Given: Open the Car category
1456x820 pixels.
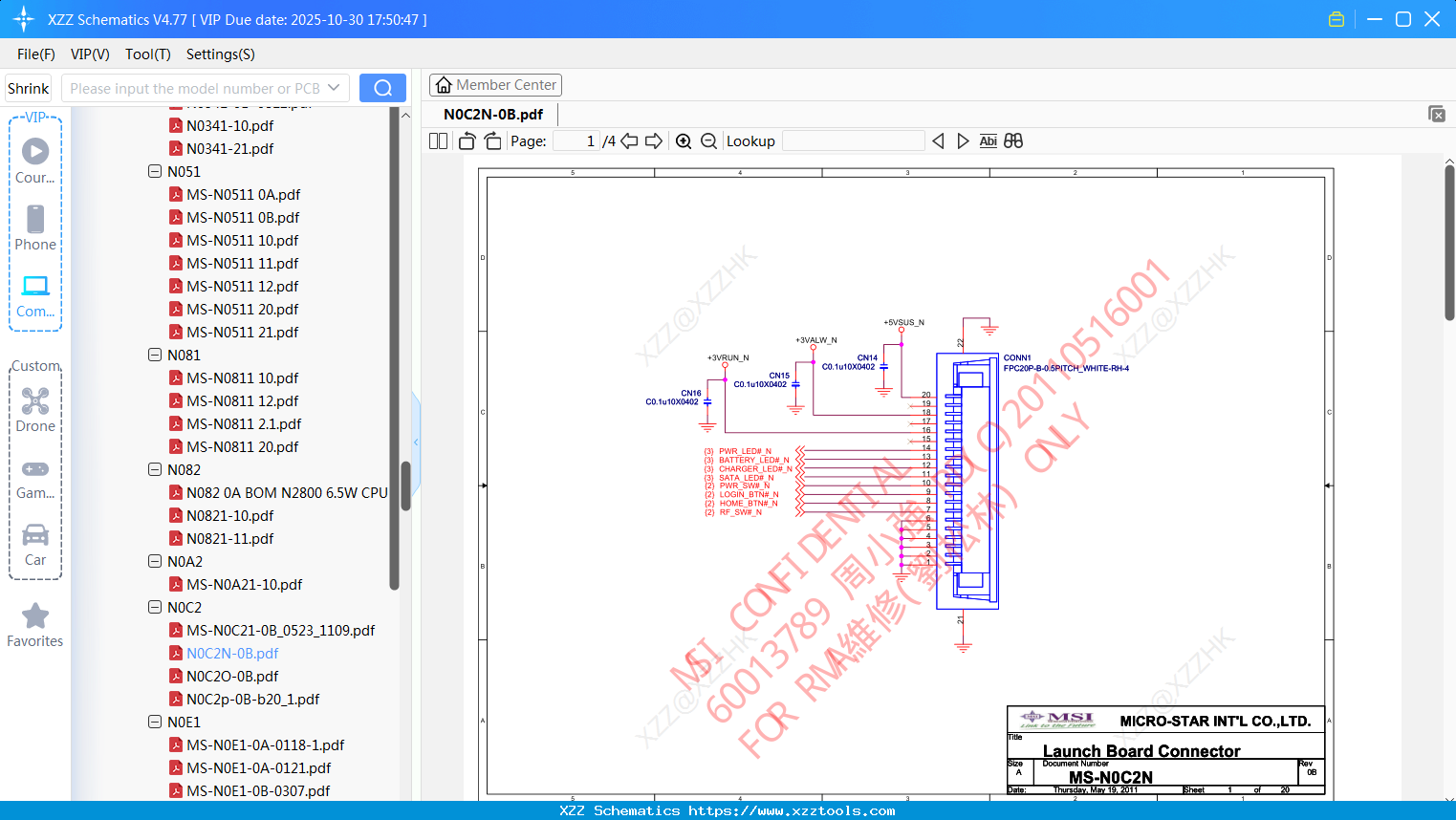Looking at the screenshot, I should pos(35,545).
